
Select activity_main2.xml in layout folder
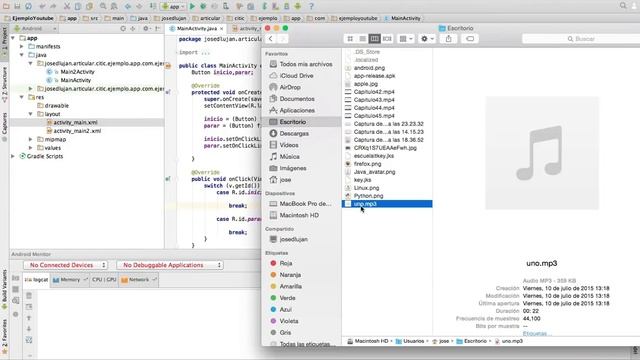pos(77,131)
